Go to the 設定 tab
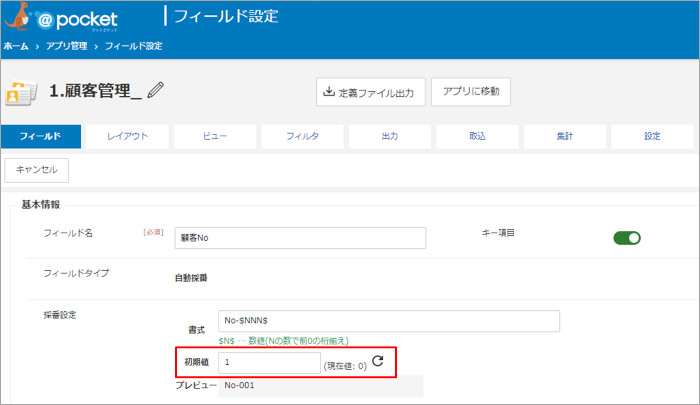Viewport: 700px width, 405px height. pyautogui.click(x=652, y=136)
